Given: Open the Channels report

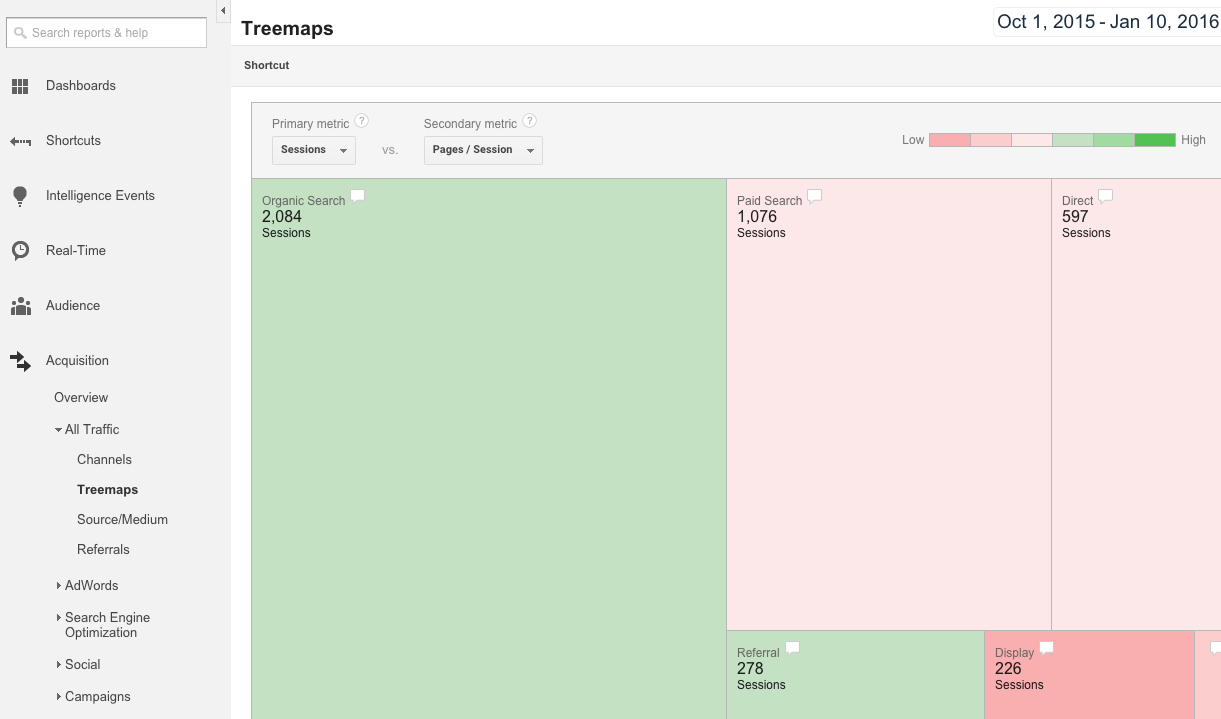Looking at the screenshot, I should 104,459.
